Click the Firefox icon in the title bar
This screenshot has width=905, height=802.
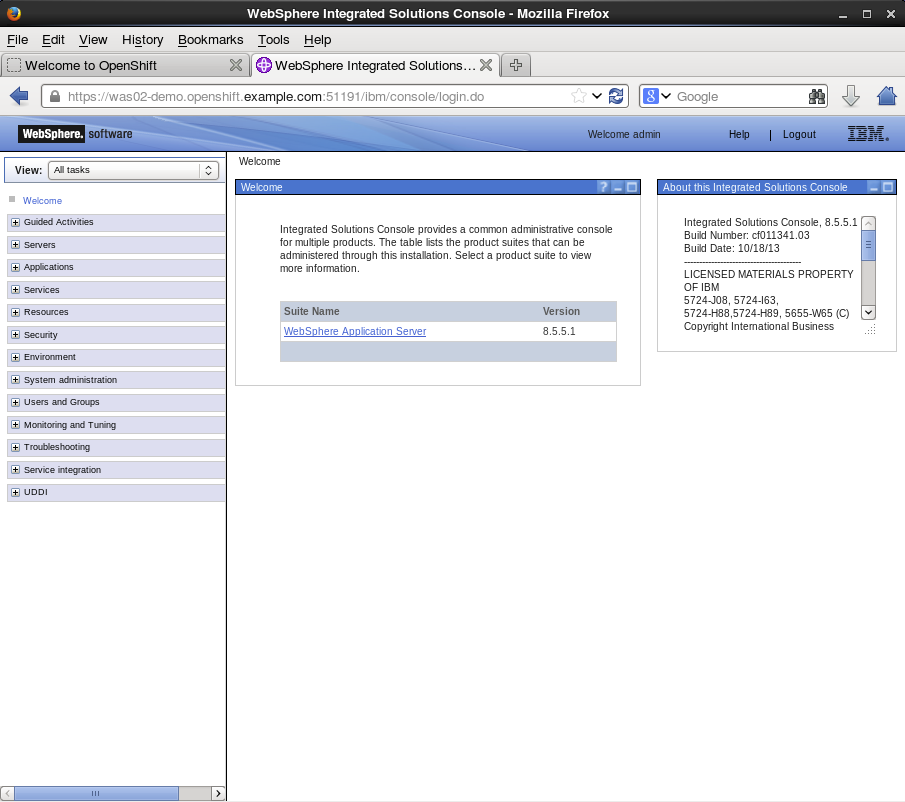click(x=13, y=13)
